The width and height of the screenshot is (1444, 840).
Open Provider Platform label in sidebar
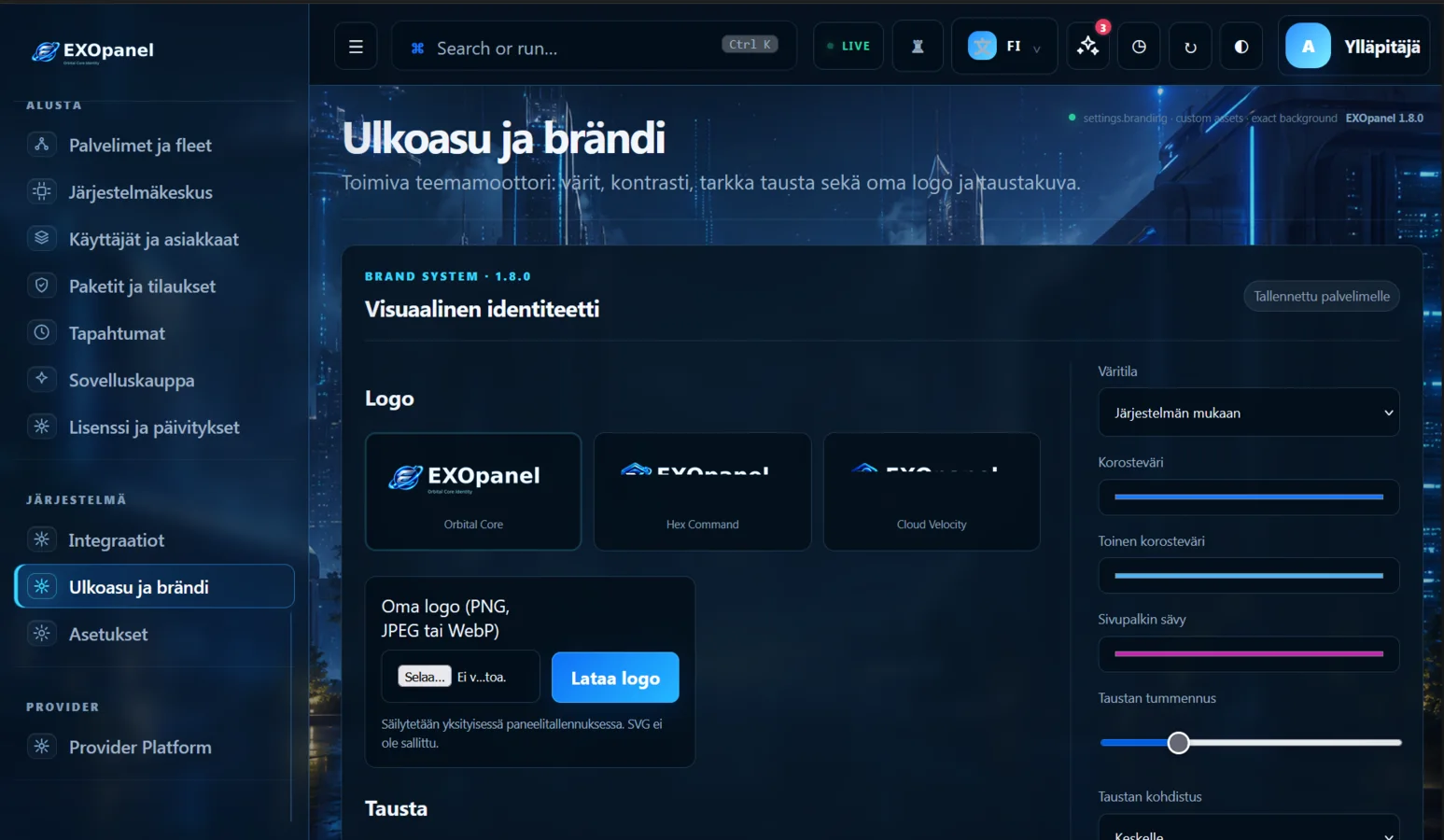pyautogui.click(x=140, y=748)
